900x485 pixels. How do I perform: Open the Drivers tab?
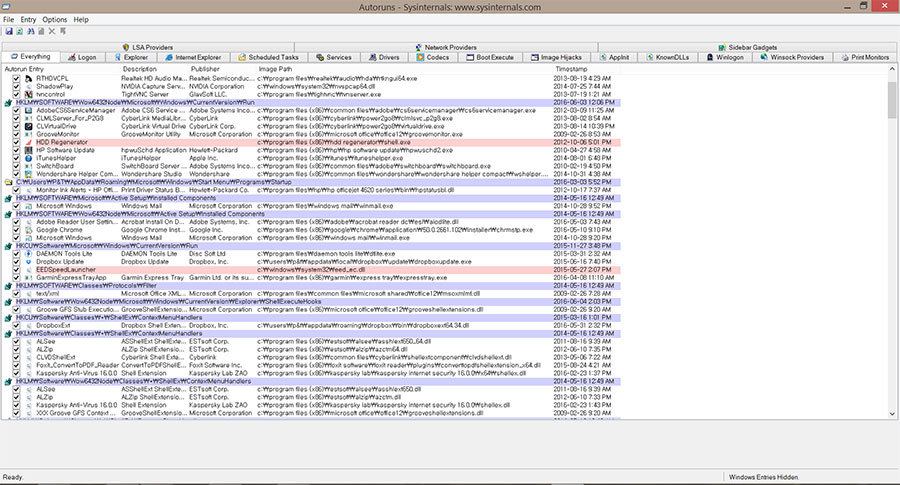pyautogui.click(x=384, y=57)
